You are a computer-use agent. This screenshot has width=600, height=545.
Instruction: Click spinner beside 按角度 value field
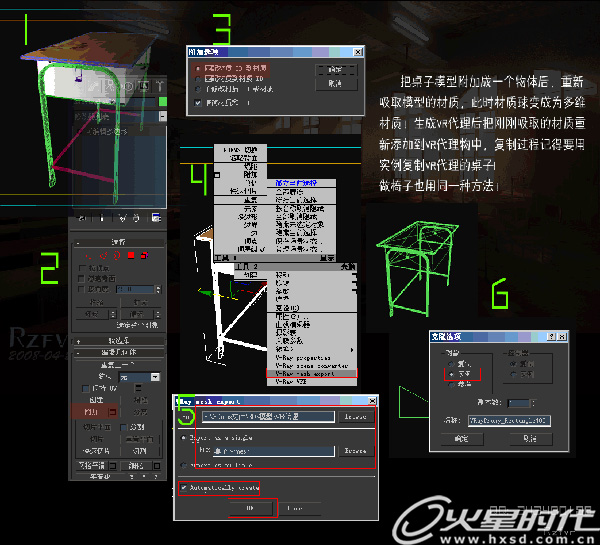click(x=158, y=289)
